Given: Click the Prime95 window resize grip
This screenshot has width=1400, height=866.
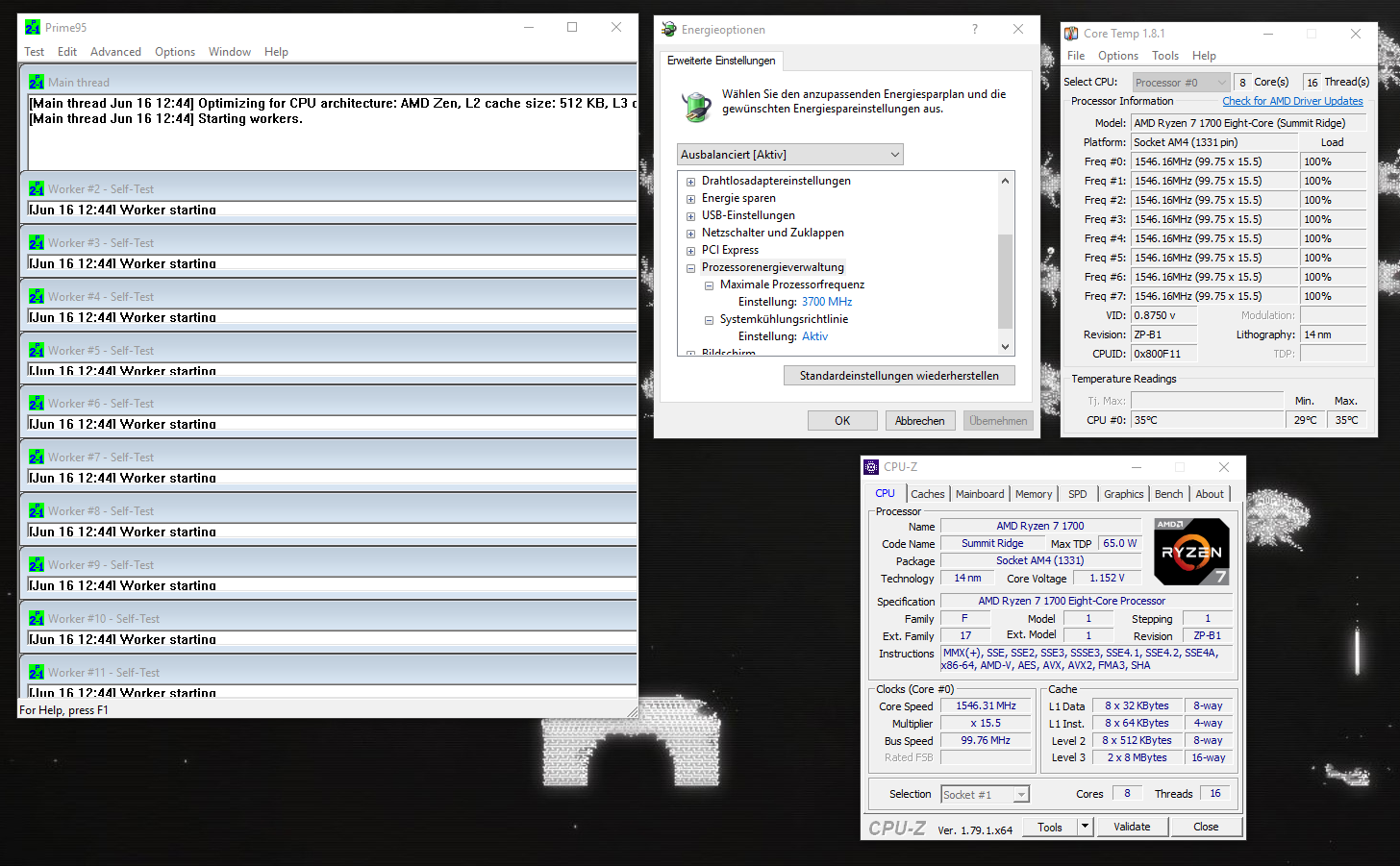Looking at the screenshot, I should pos(632,711).
